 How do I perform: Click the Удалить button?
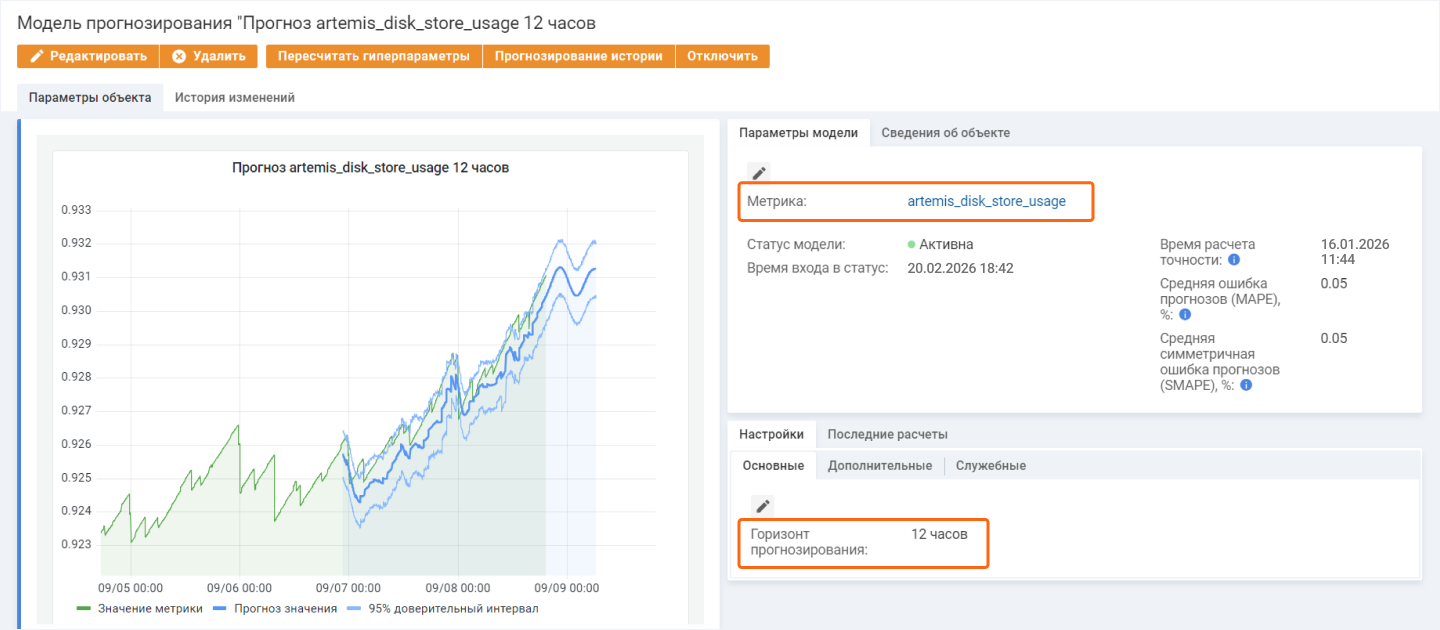[208, 56]
